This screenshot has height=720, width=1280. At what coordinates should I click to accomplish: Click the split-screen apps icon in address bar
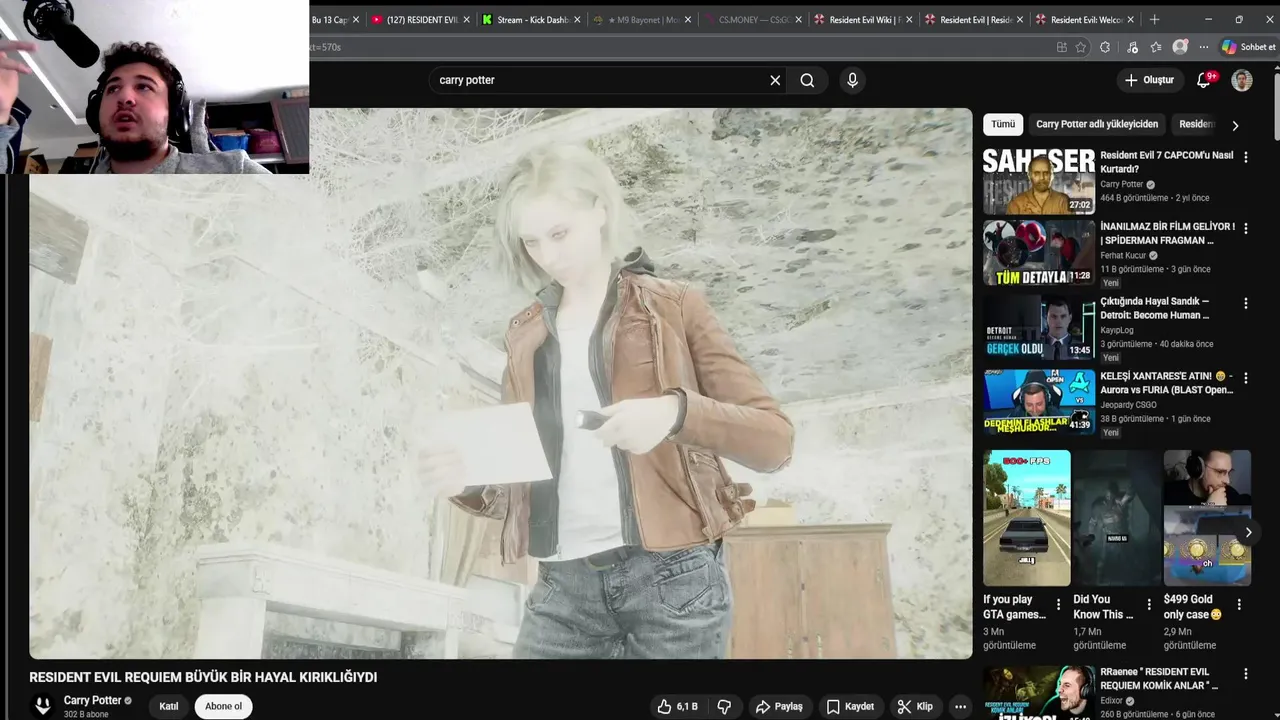coord(1061,47)
